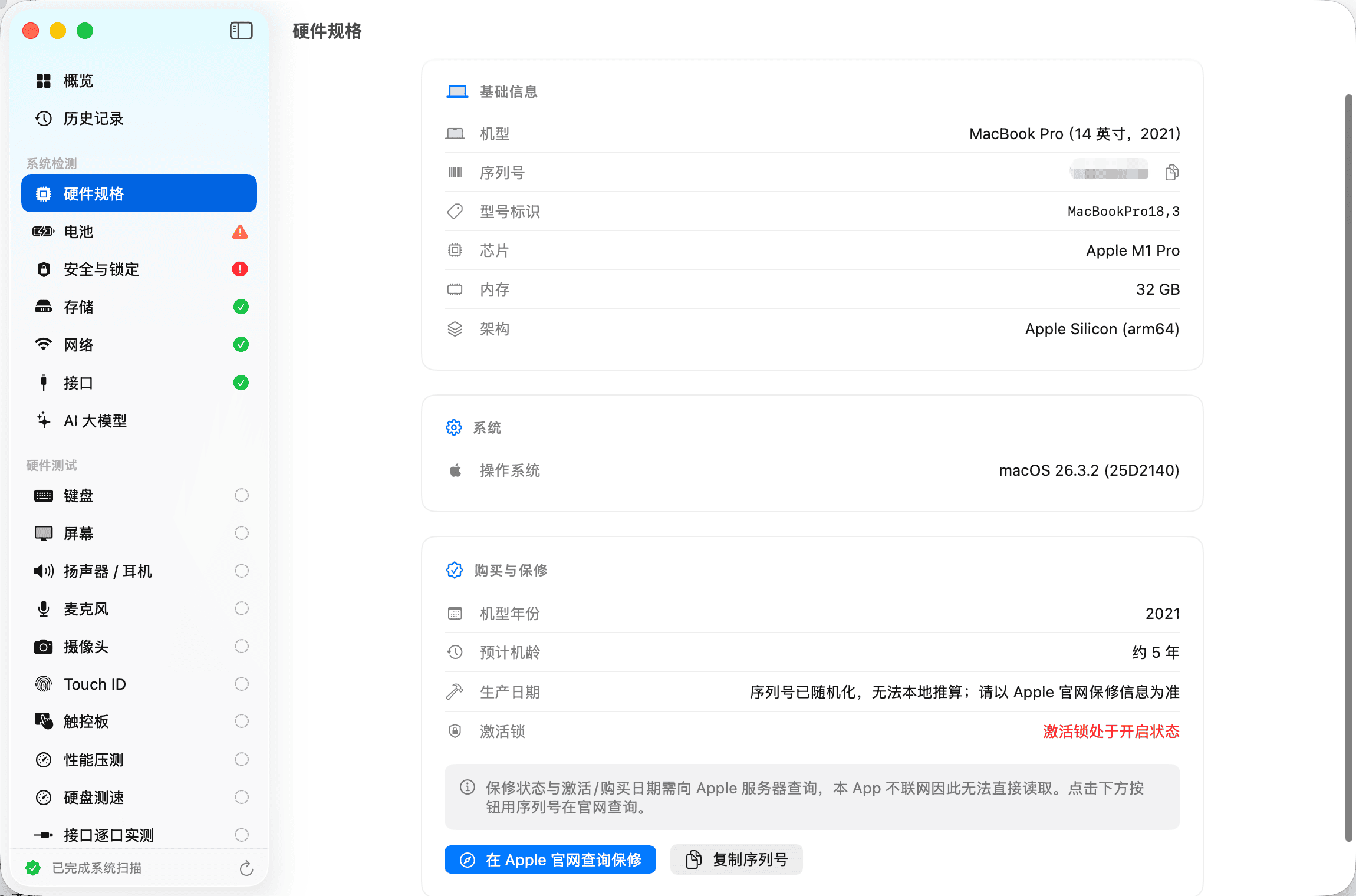Click the hammer icon beside 生产日期
This screenshot has width=1356, height=896.
tap(455, 691)
